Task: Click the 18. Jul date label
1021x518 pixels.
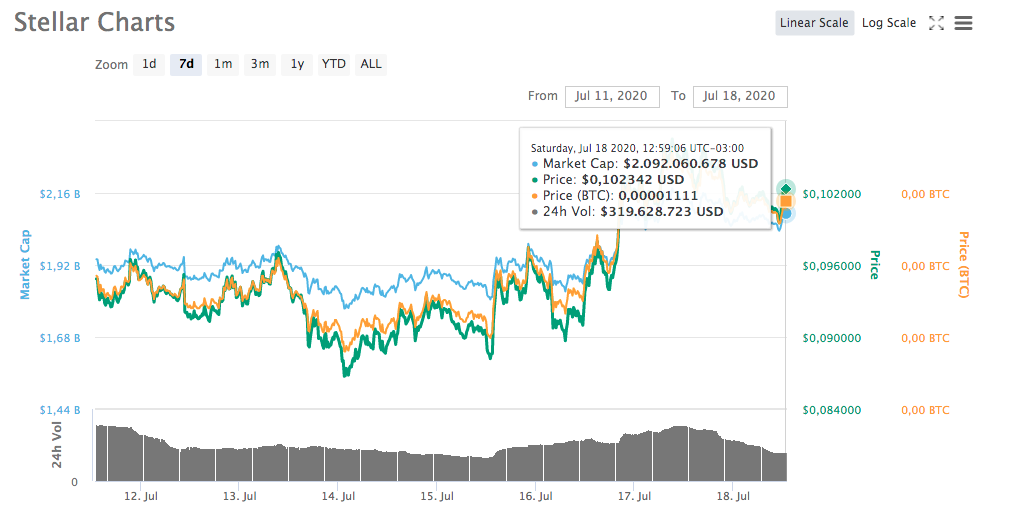Action: tap(733, 496)
